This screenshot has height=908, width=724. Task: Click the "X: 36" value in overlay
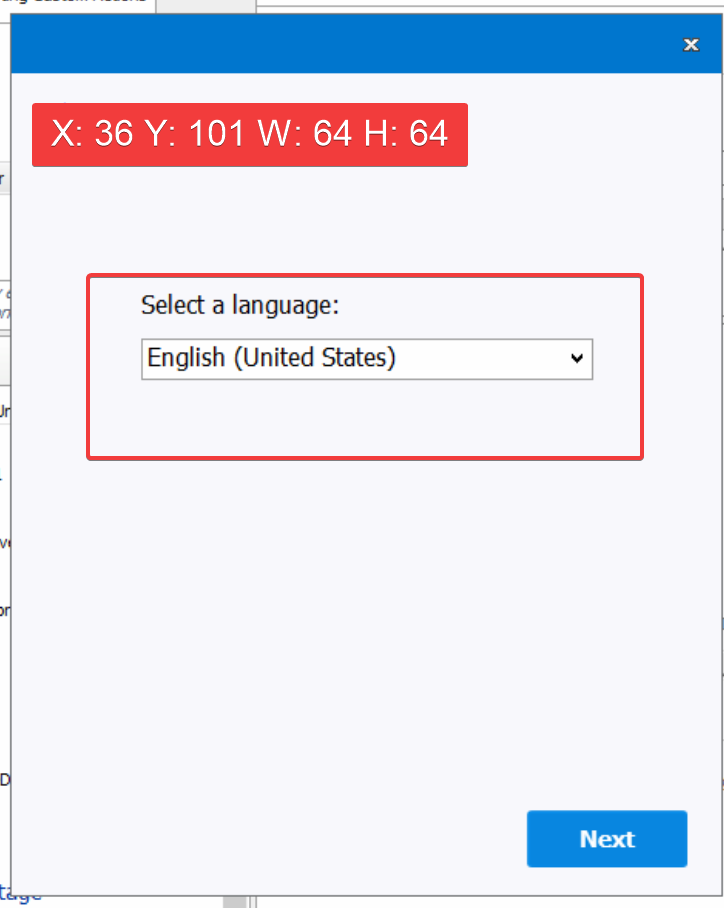(92, 134)
